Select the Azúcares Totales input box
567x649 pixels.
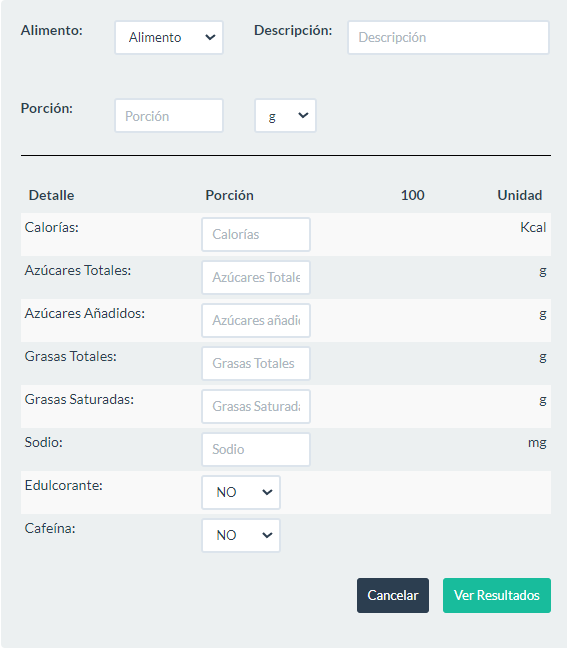coord(256,278)
